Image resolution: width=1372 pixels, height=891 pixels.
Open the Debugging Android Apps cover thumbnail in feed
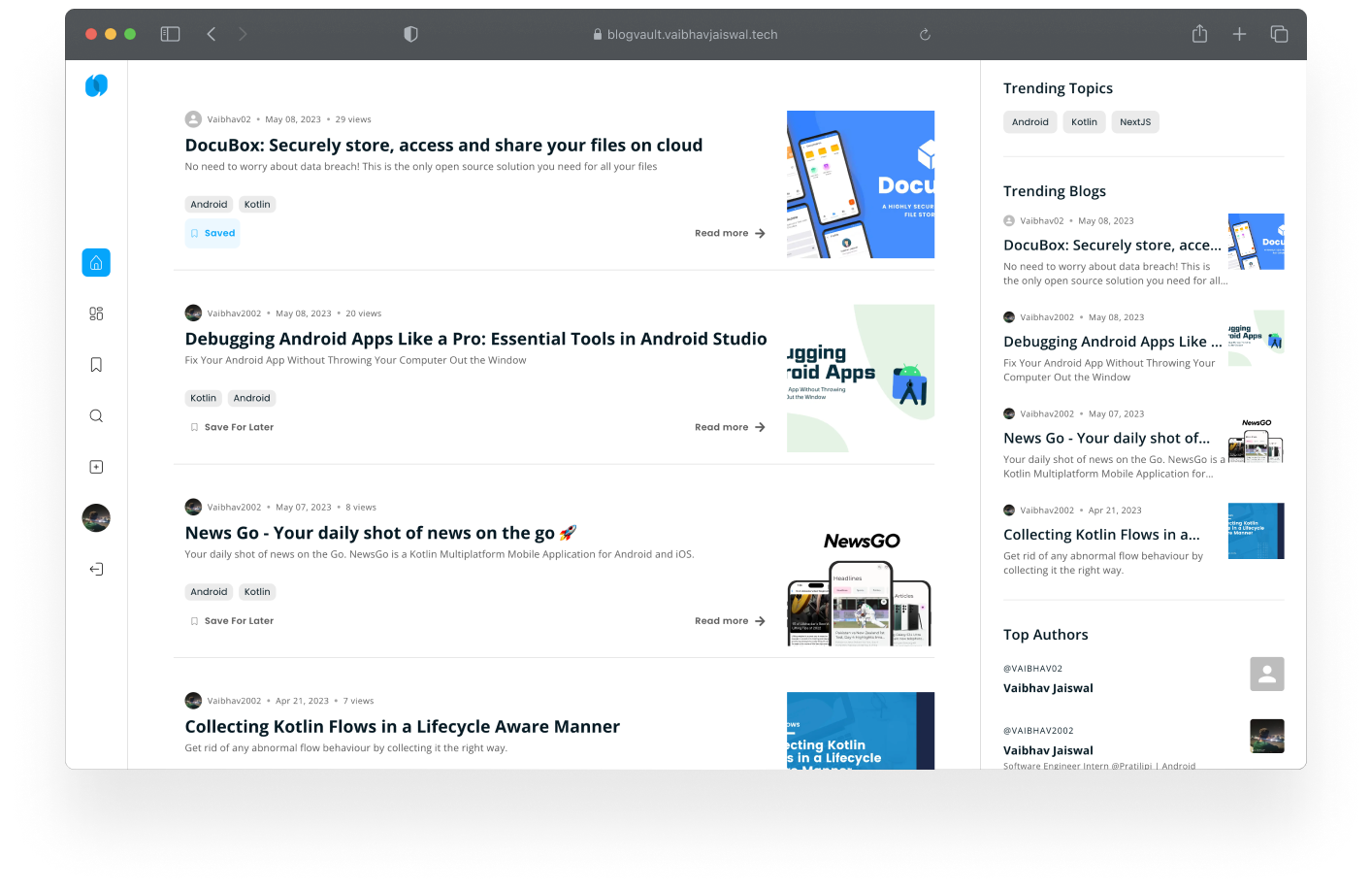tap(861, 379)
